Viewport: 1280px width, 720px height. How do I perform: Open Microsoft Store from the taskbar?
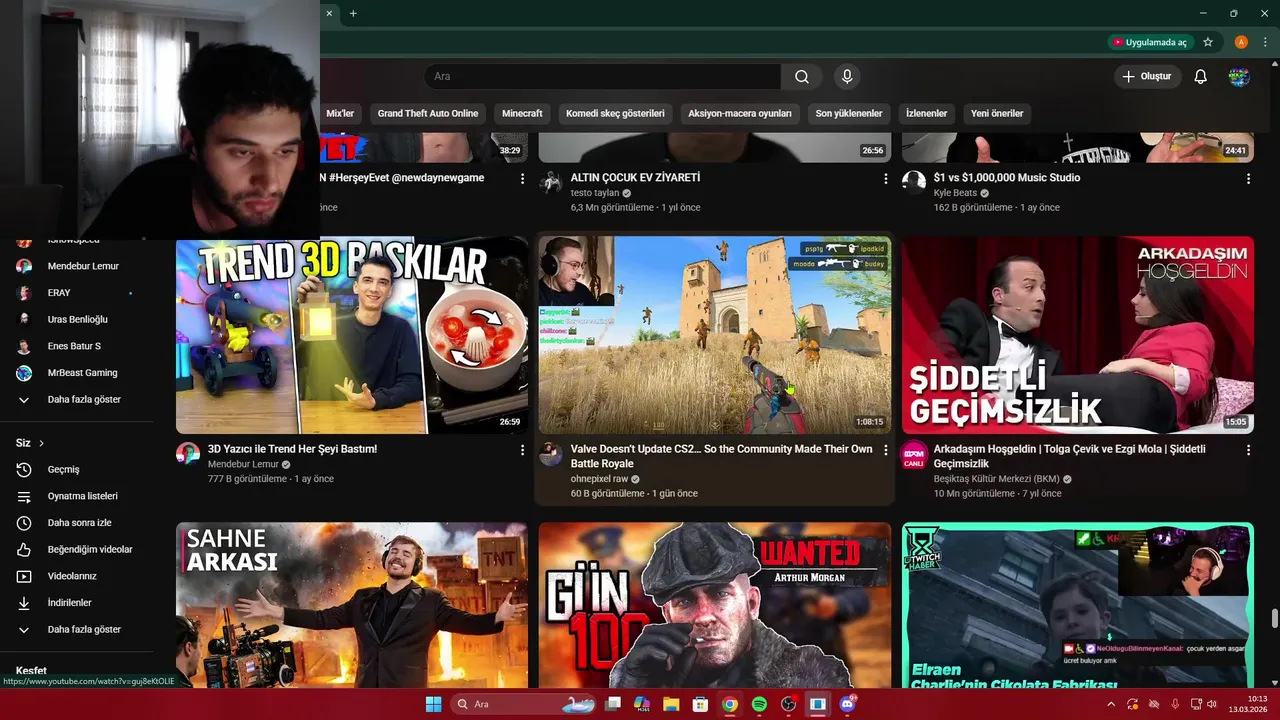point(700,704)
